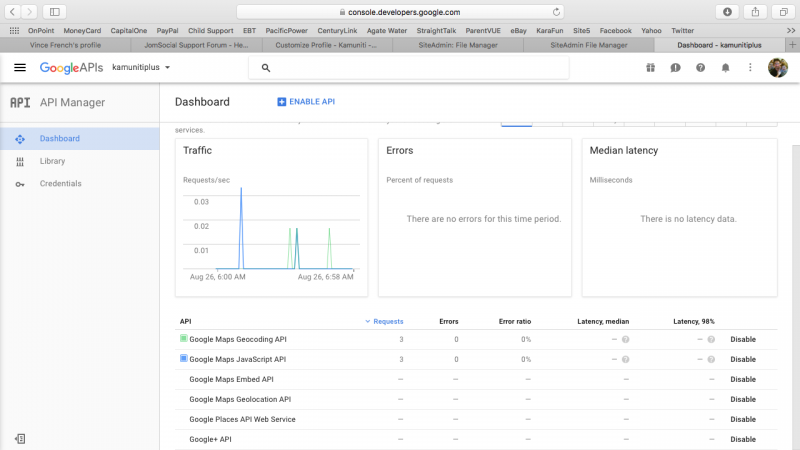Show all tabs overview icon
This screenshot has height=450, width=800.
point(783,12)
